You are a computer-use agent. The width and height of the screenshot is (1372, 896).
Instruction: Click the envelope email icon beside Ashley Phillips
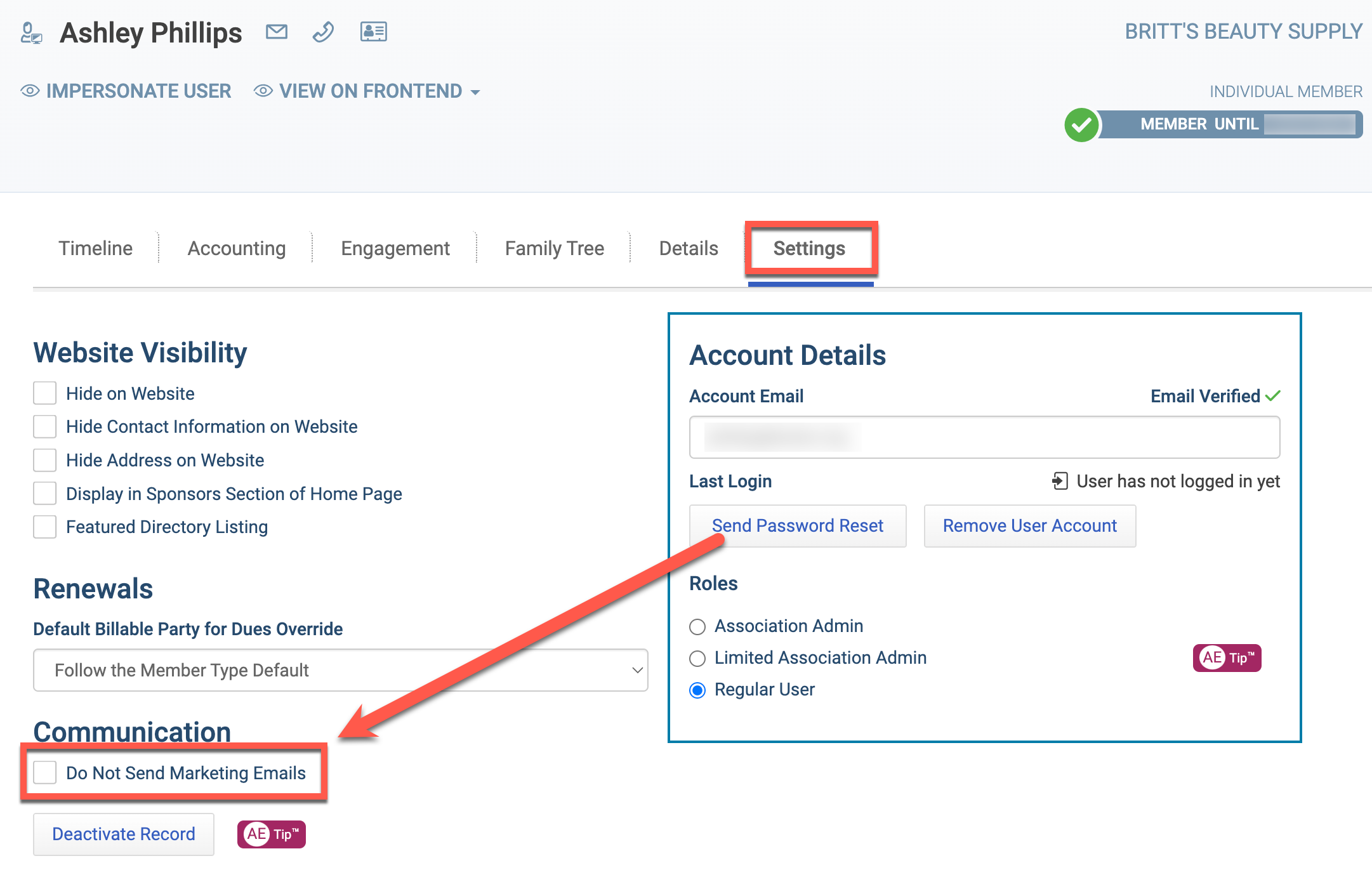pos(277,32)
